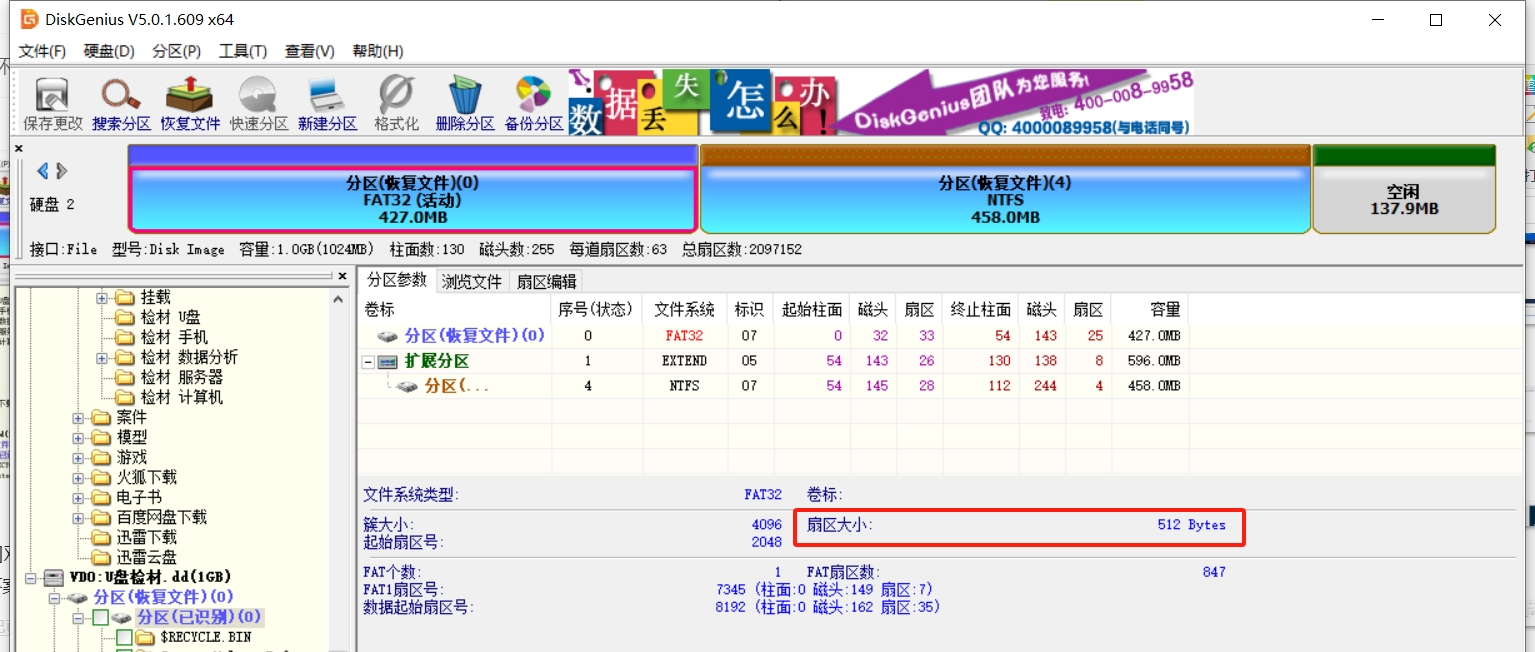This screenshot has width=1535, height=652.
Task: Open the 工具(T) menu
Action: (x=243, y=51)
